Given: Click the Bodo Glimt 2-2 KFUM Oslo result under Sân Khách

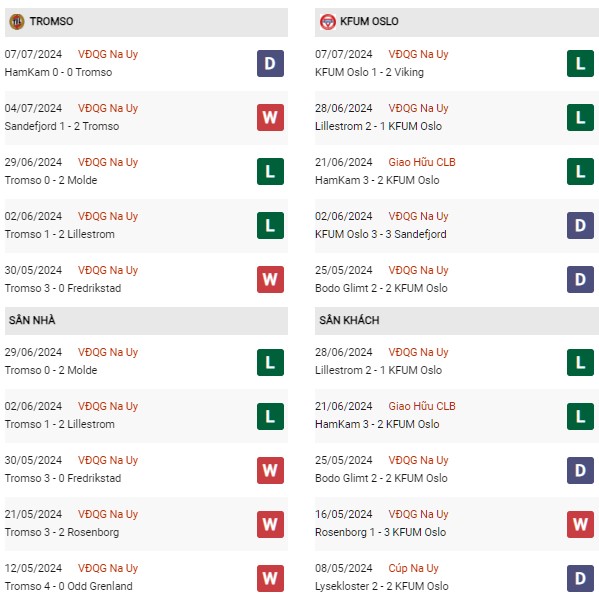Looking at the screenshot, I should [x=381, y=478].
